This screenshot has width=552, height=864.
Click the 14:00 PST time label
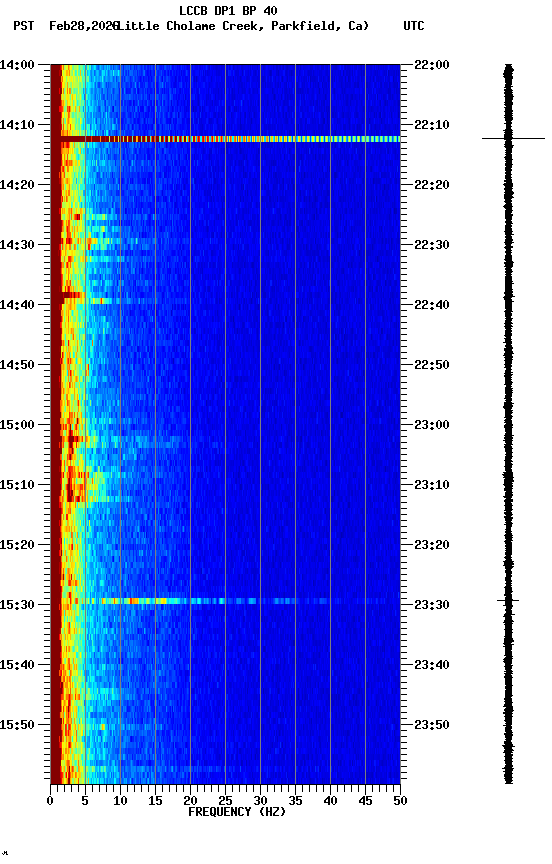(x=17, y=65)
